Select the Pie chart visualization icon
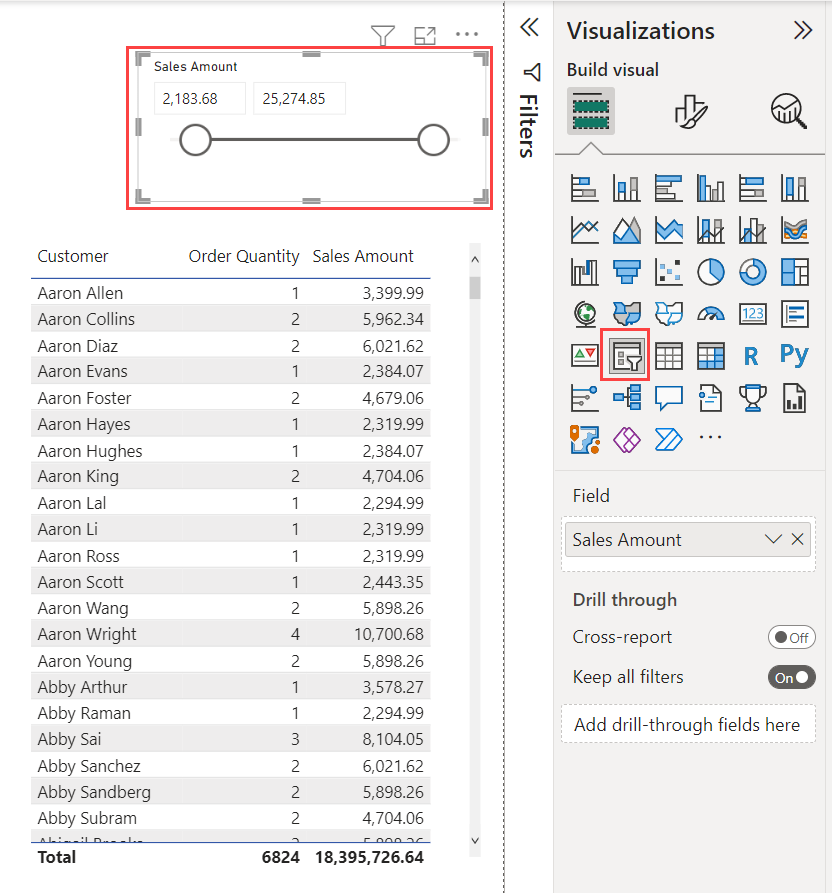This screenshot has width=832, height=893. pyautogui.click(x=710, y=271)
